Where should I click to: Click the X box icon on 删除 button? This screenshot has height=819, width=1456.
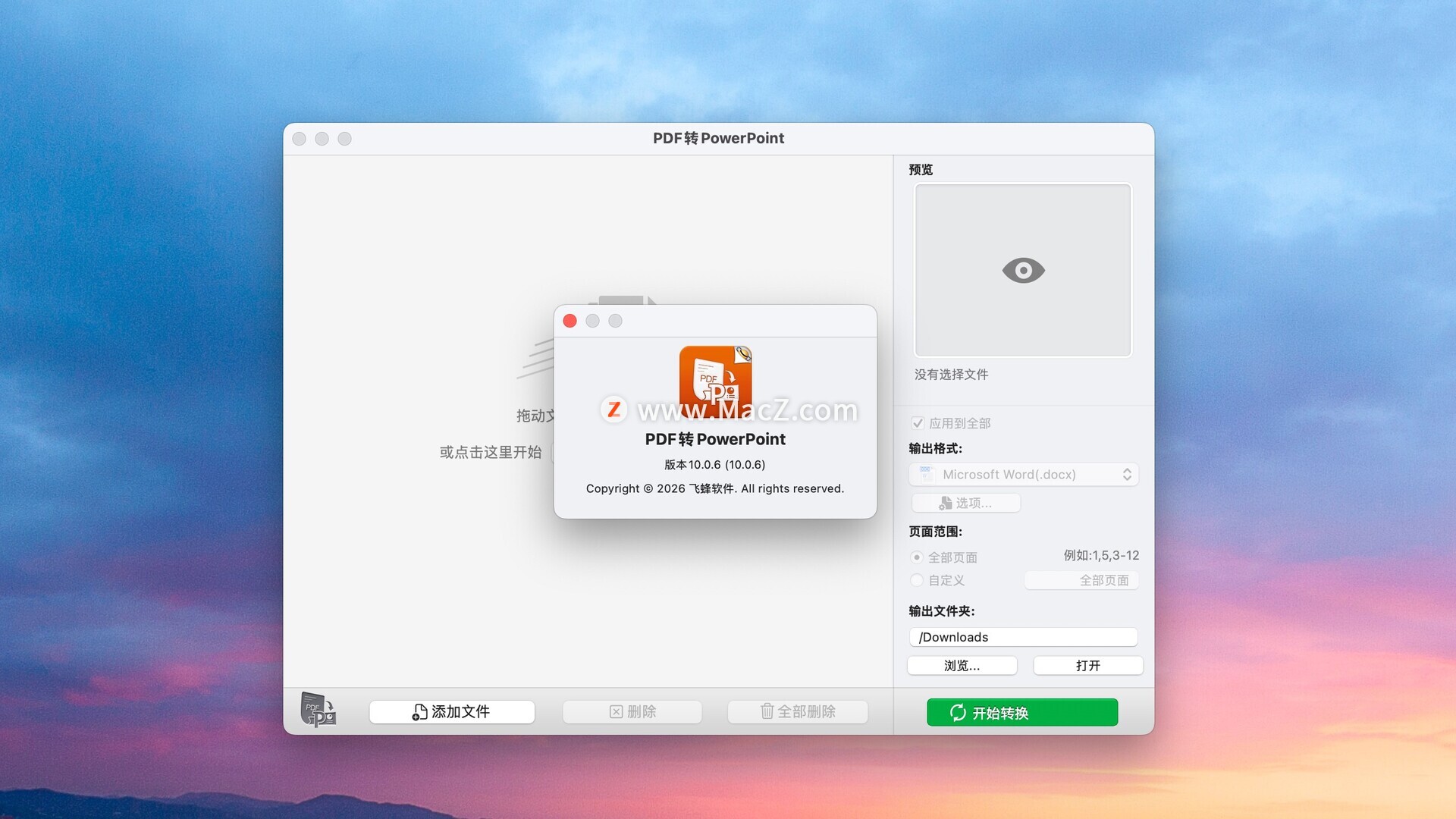(x=616, y=711)
